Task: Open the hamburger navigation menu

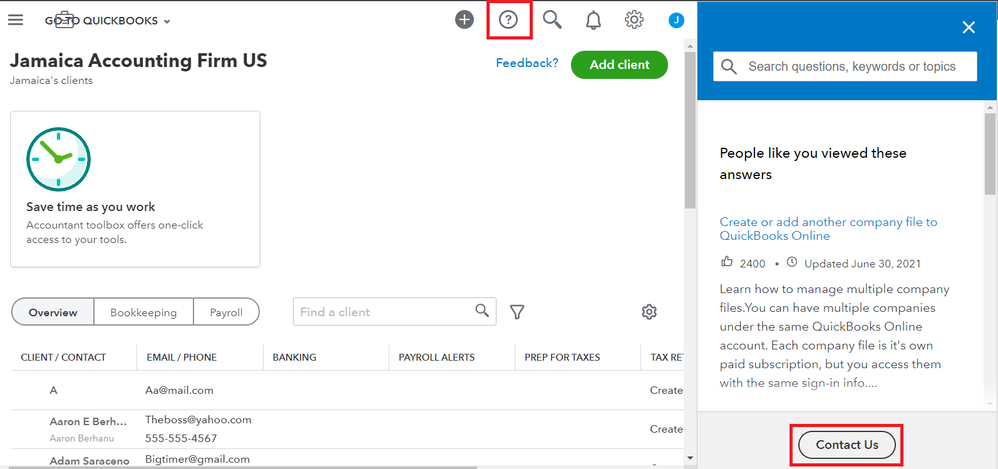Action: coord(15,20)
